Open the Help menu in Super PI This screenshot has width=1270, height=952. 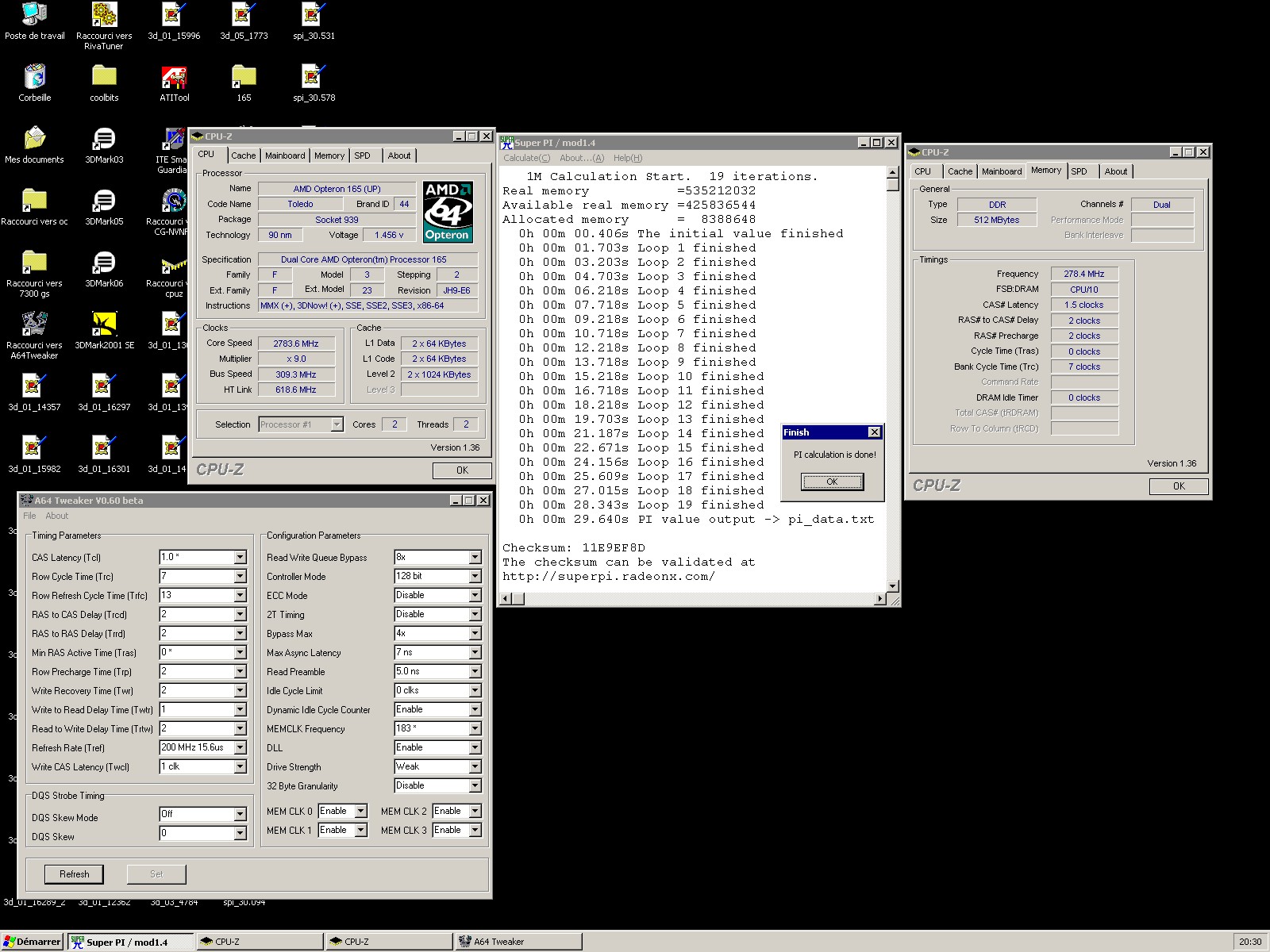coord(628,158)
